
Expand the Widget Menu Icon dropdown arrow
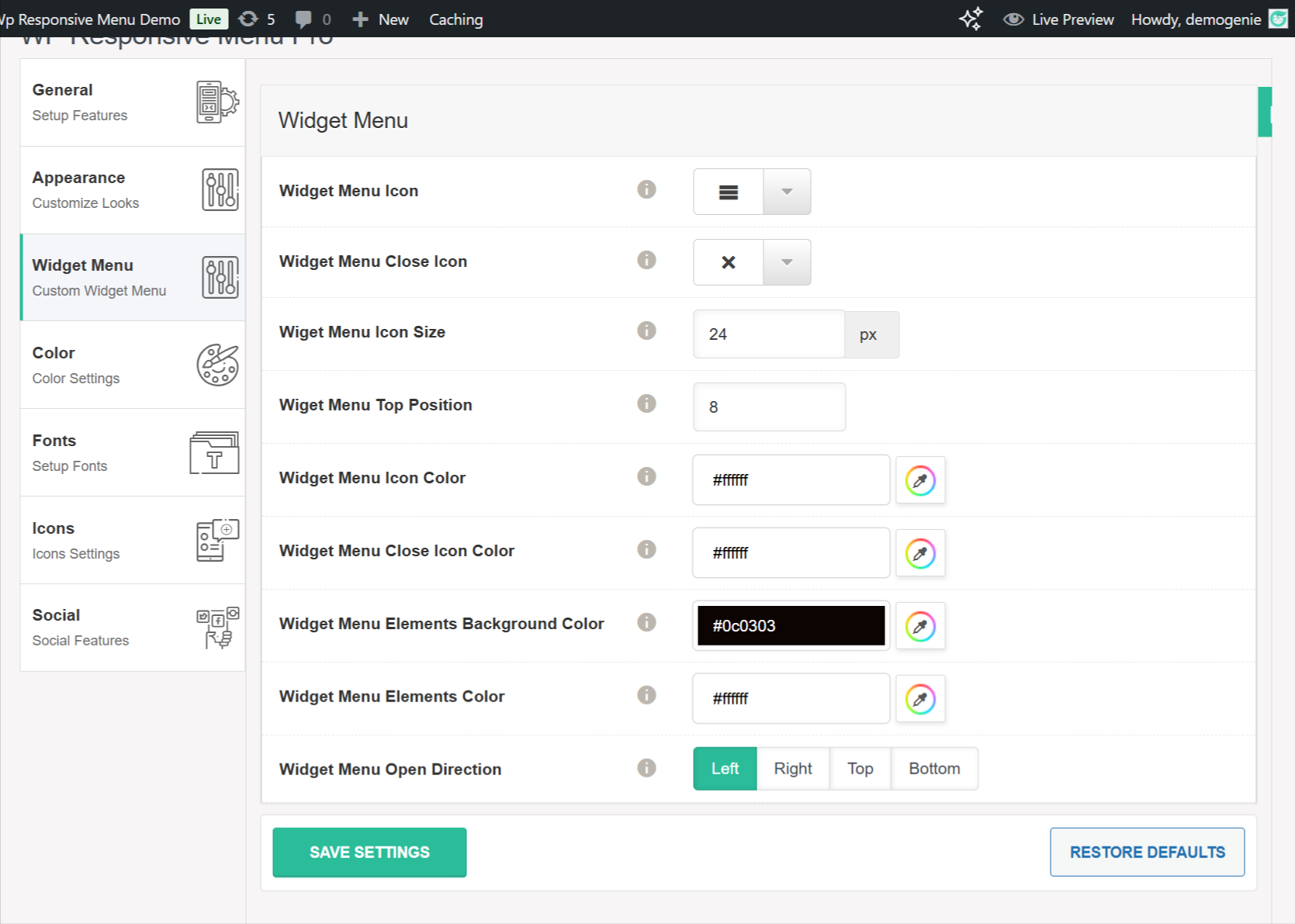[x=787, y=192]
